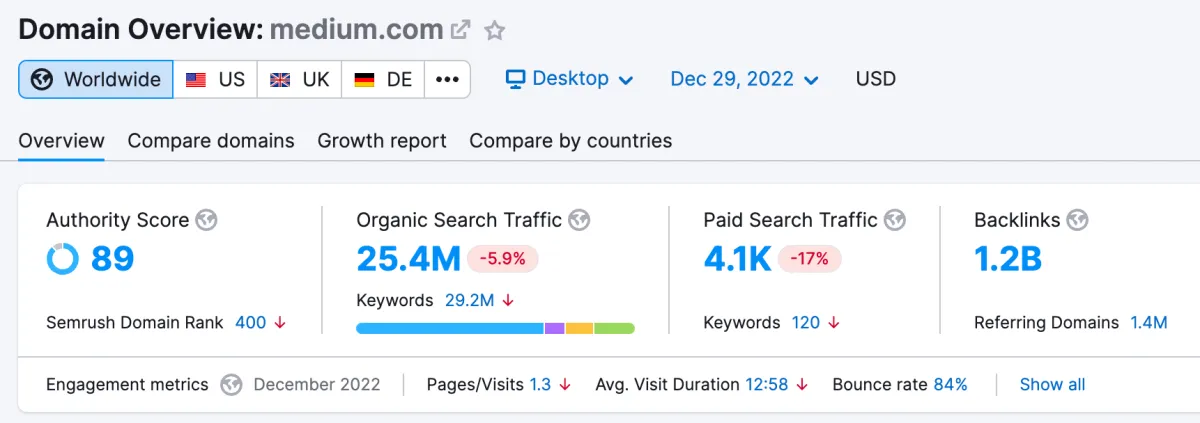
Task: Open Organic Search Traffic value 25.4M
Action: (x=408, y=260)
